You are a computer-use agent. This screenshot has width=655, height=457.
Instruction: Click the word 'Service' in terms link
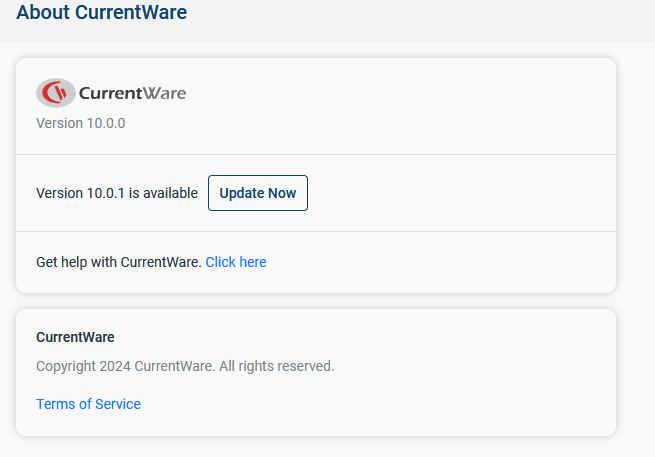(118, 404)
